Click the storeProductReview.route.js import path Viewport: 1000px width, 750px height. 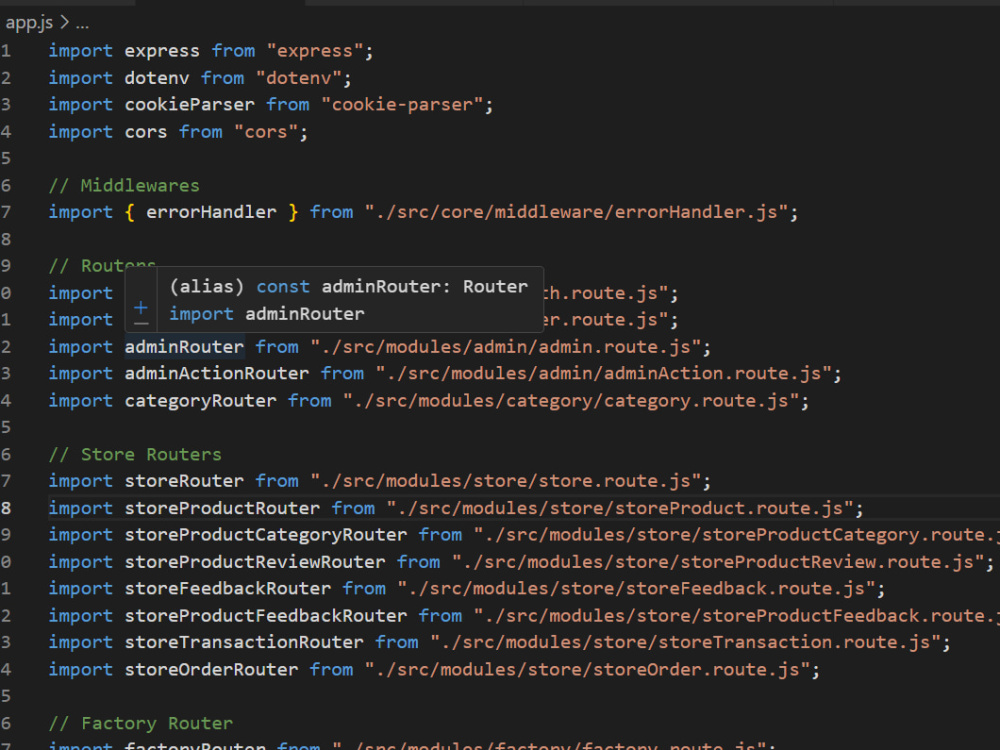tap(717, 562)
